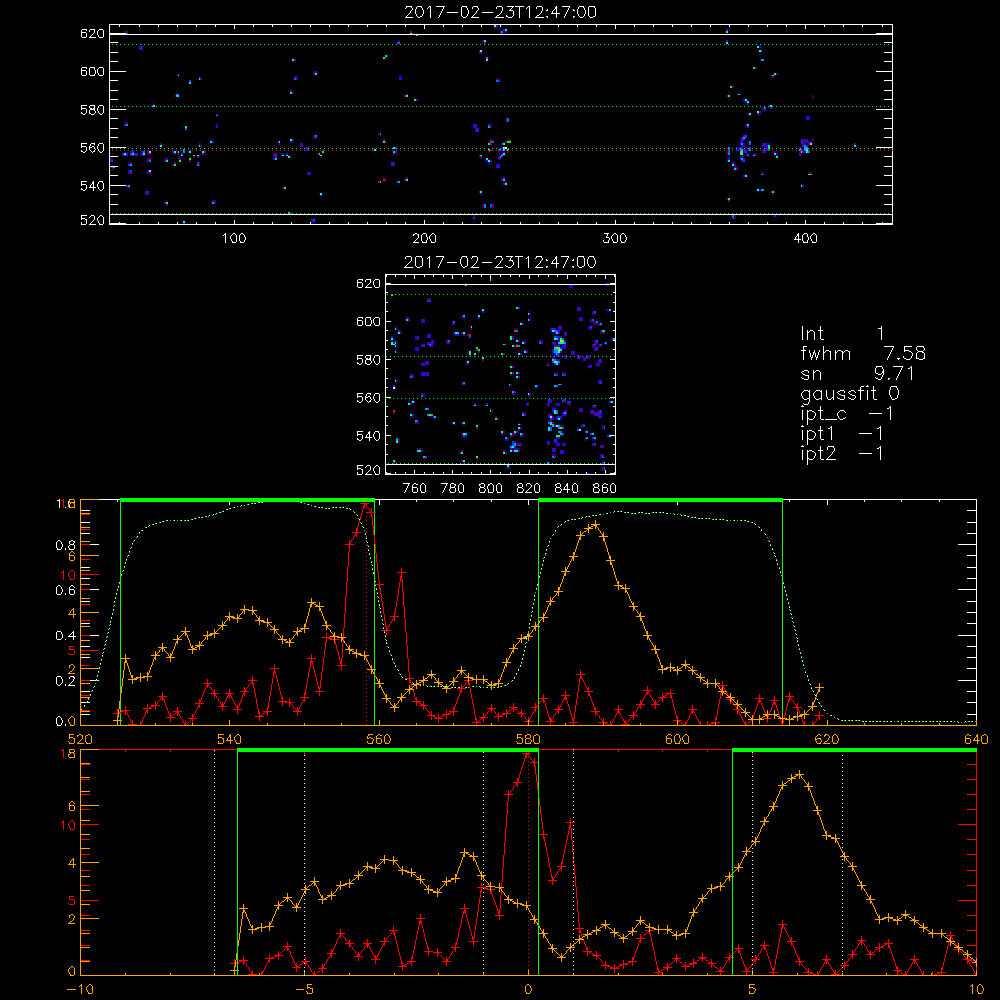1000x1000 pixels.
Task: Click x-axis label 640 on the profile plot
Action: (976, 739)
